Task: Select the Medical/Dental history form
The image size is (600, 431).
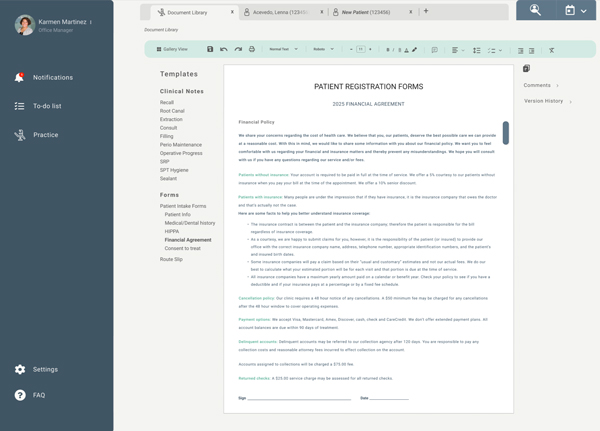Action: click(190, 223)
